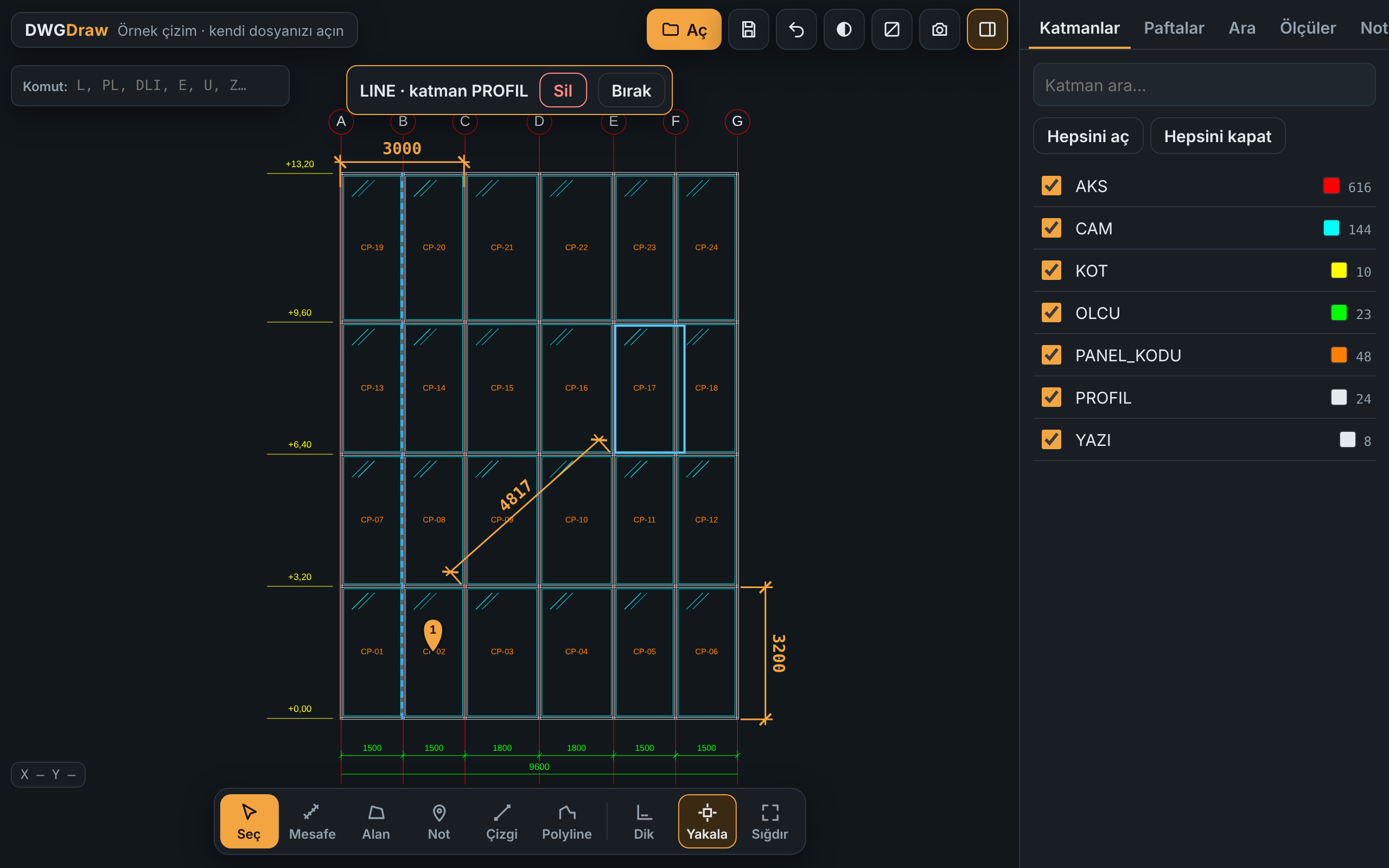
Task: Click the save file icon
Action: 748,29
